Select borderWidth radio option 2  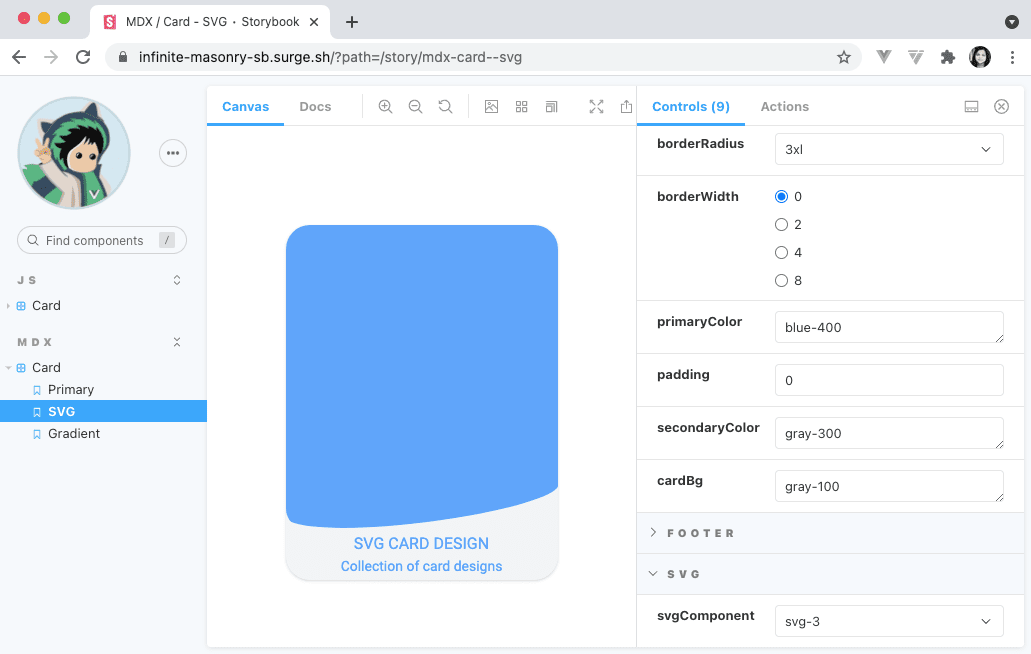[x=781, y=224]
